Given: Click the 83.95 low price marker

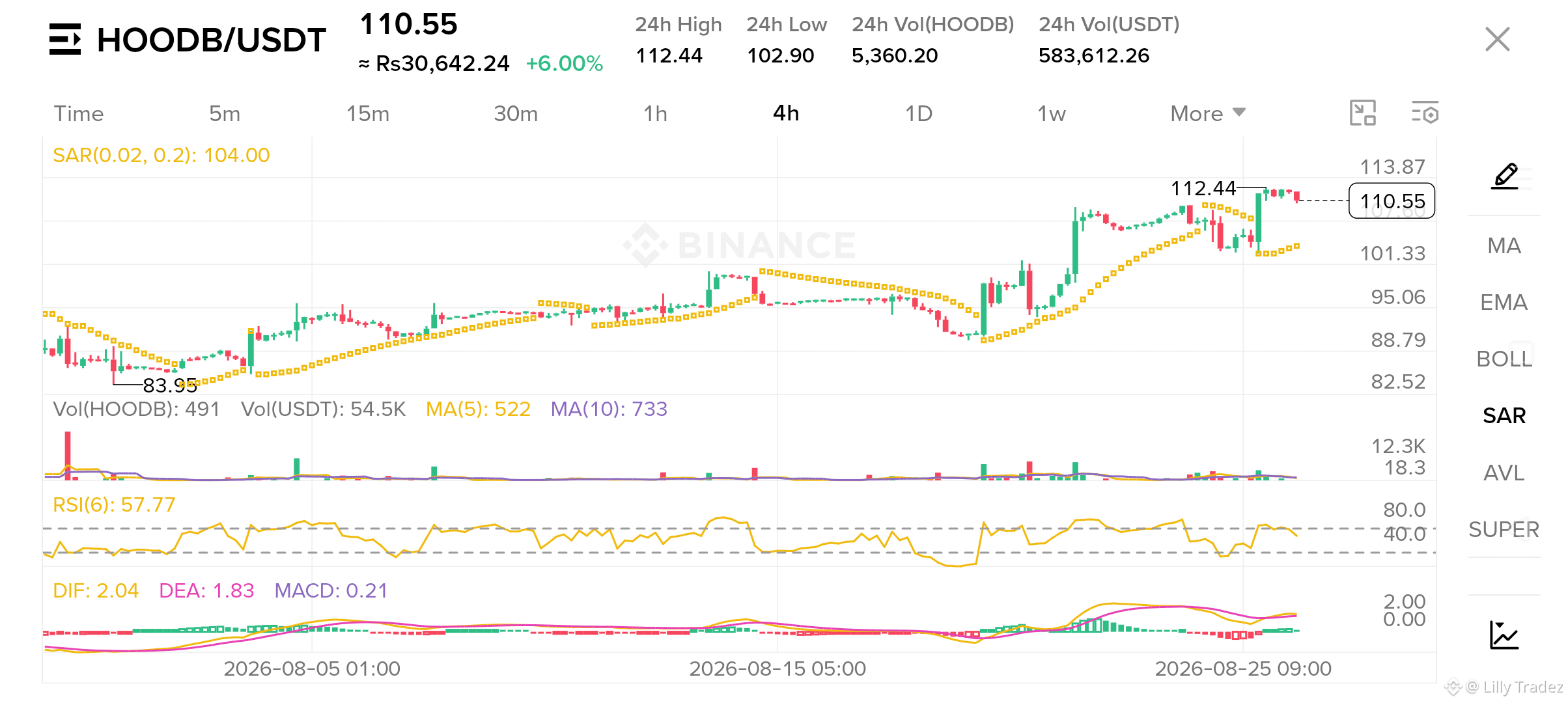Looking at the screenshot, I should click(170, 385).
